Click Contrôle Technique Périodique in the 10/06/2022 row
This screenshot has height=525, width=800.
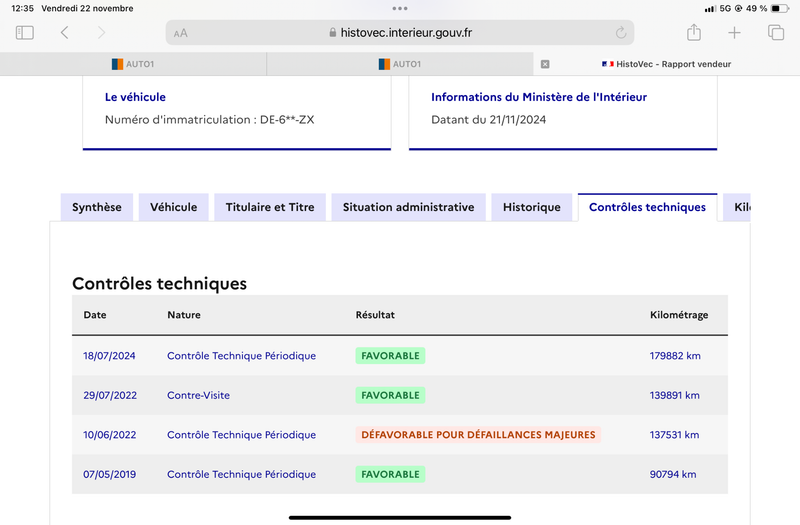click(241, 435)
